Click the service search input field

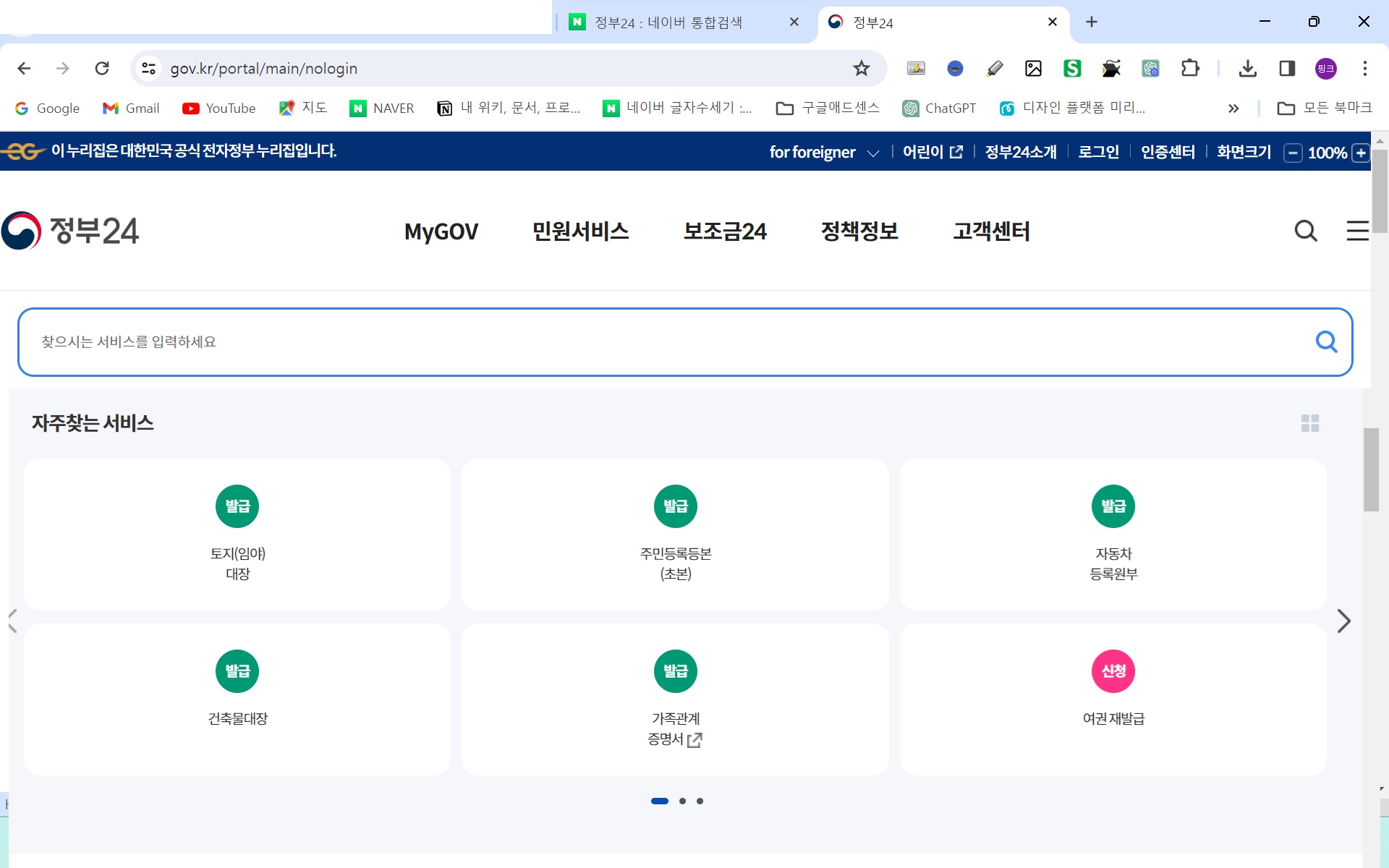[651, 341]
